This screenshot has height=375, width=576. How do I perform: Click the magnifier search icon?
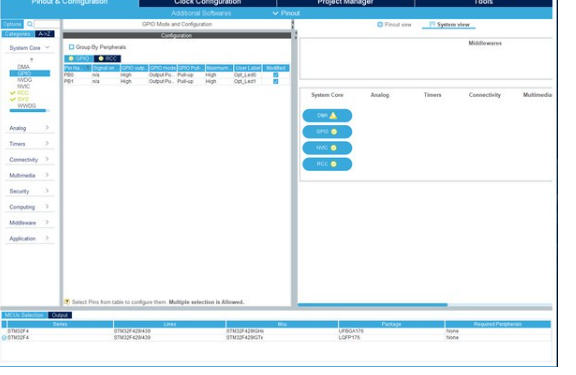[30, 24]
